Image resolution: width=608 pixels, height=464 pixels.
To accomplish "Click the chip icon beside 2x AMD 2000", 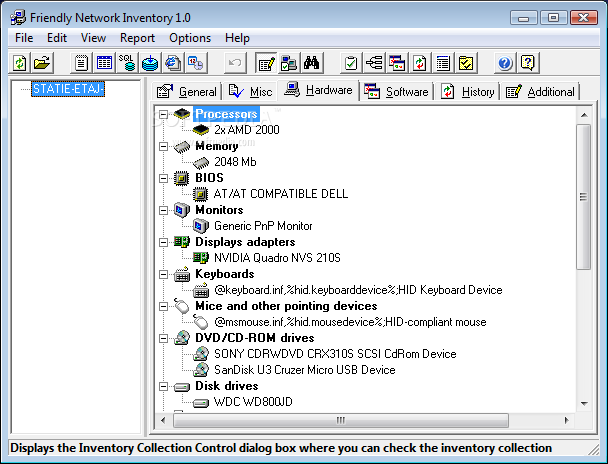I will point(201,130).
